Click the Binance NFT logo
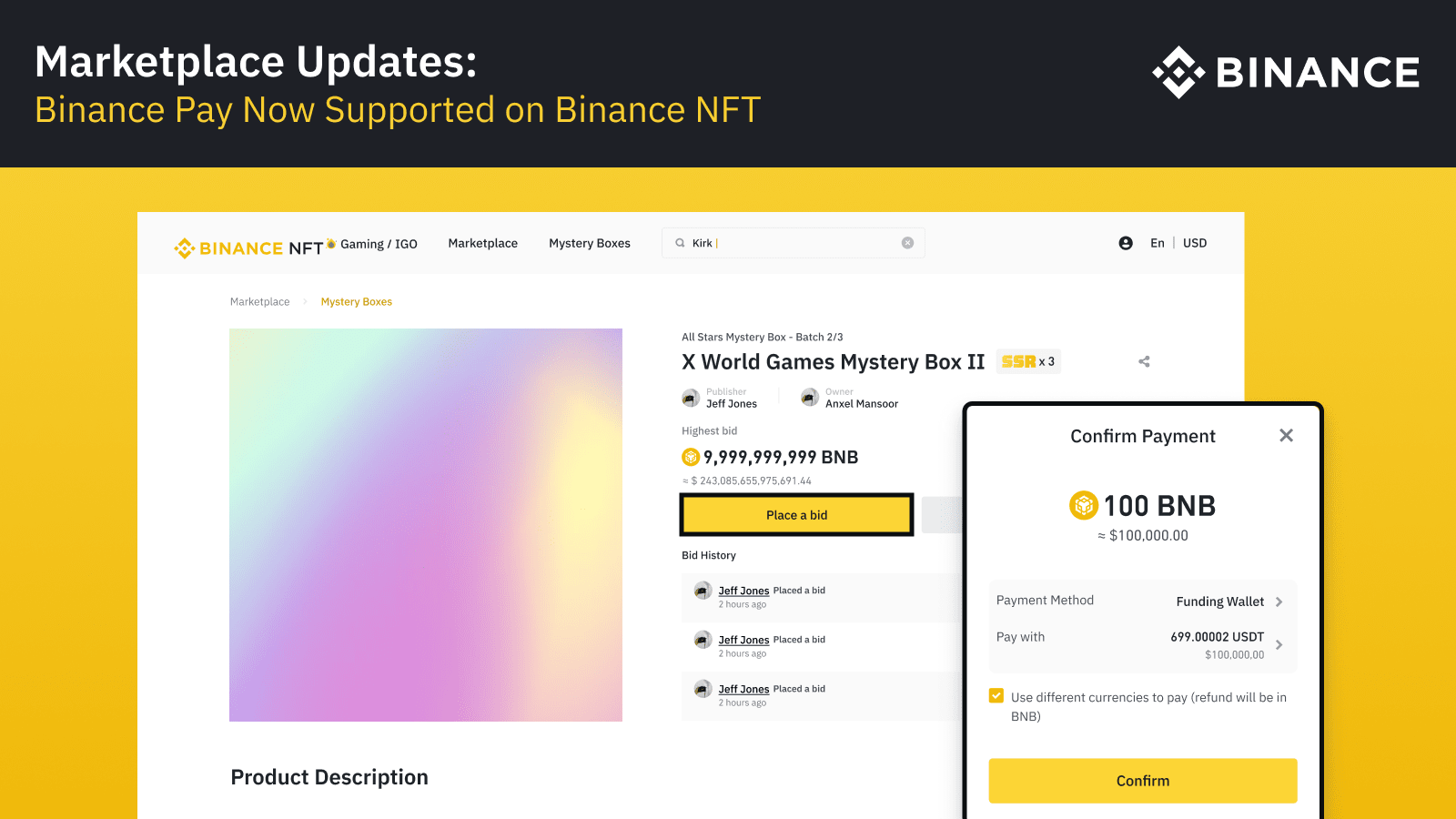Image resolution: width=1456 pixels, height=819 pixels. coord(248,248)
